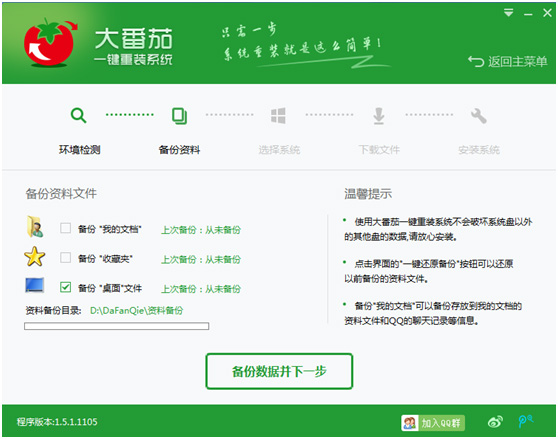Click the yellow star favorites icon
The height and width of the screenshot is (439, 558).
(35, 256)
